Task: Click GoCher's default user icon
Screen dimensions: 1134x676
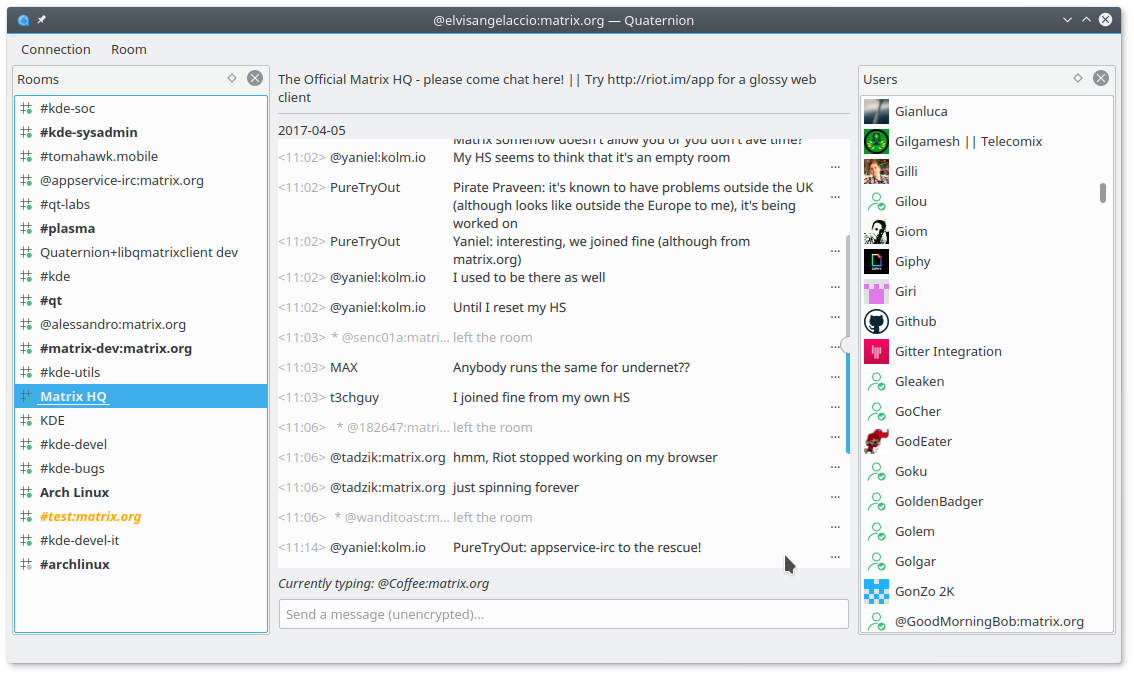Action: point(876,411)
